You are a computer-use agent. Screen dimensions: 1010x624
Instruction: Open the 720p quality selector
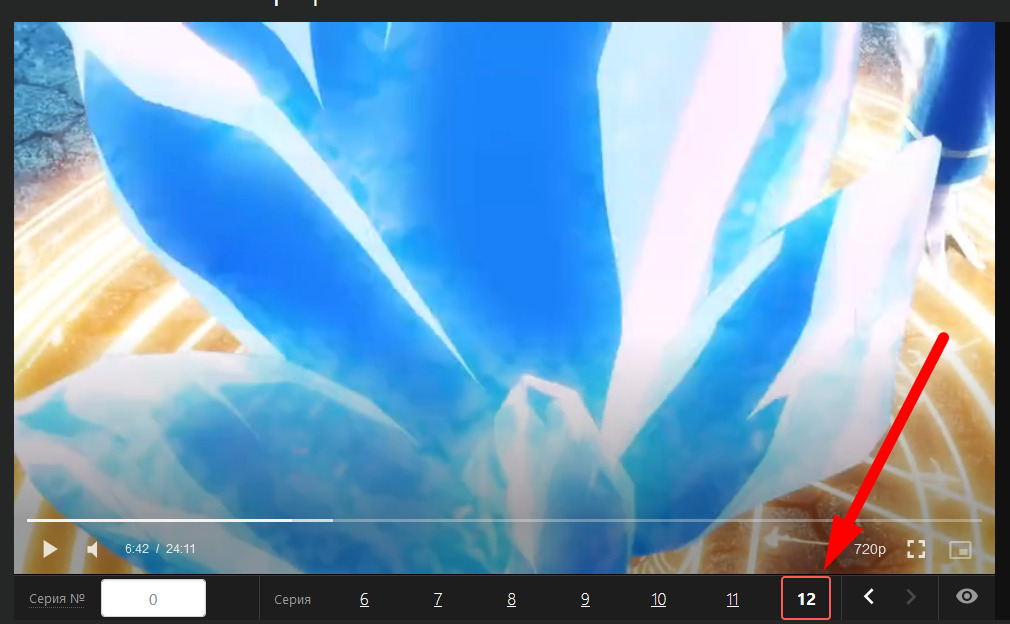pyautogui.click(x=869, y=549)
